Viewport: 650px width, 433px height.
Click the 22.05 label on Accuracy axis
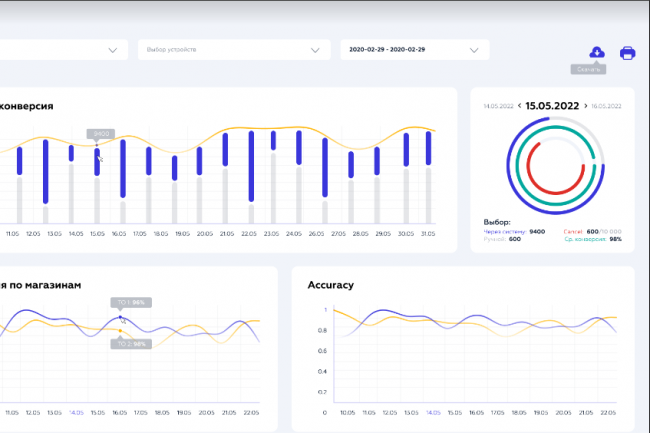click(x=608, y=413)
